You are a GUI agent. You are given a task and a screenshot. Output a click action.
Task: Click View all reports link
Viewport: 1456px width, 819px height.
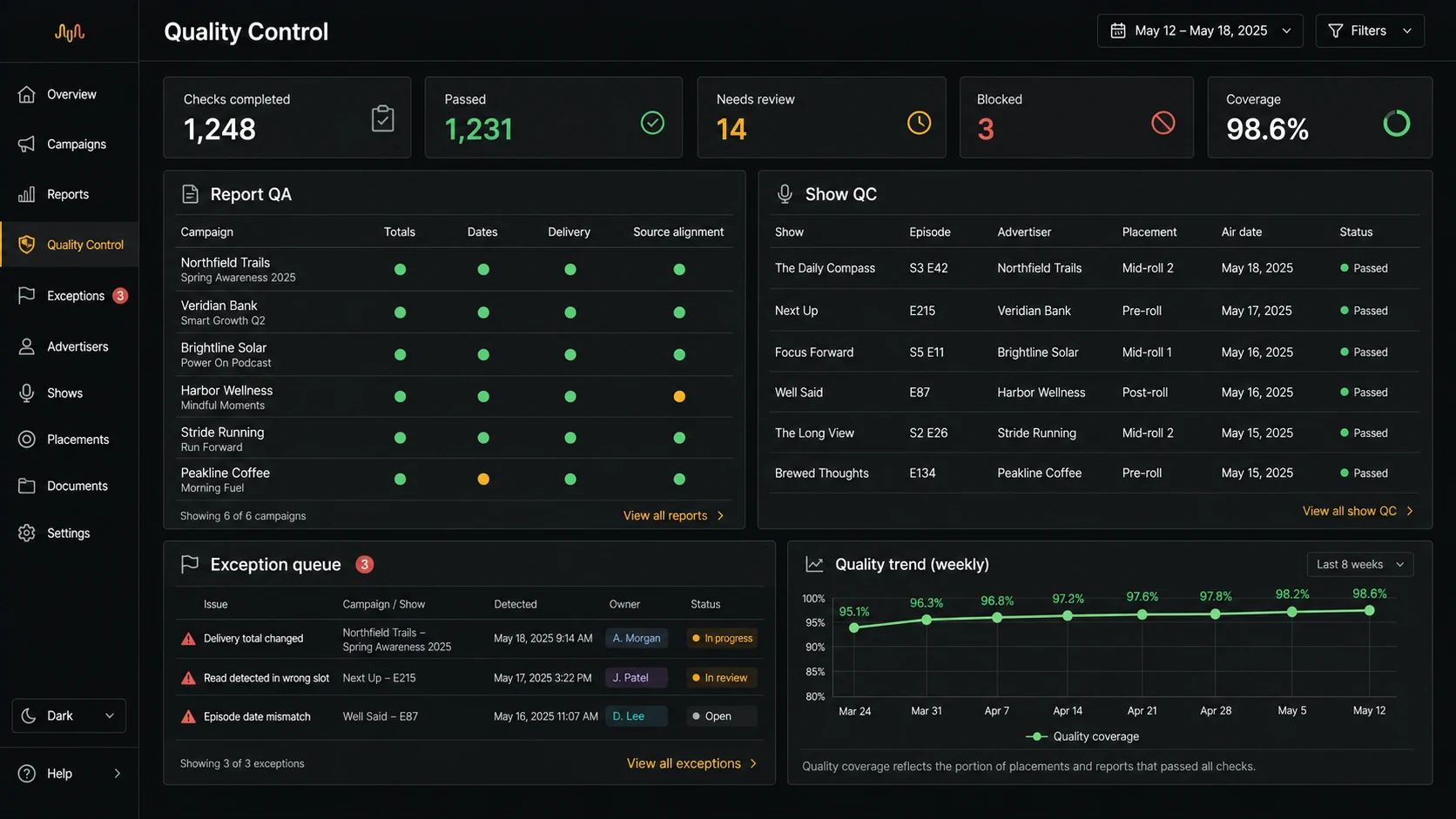(674, 516)
